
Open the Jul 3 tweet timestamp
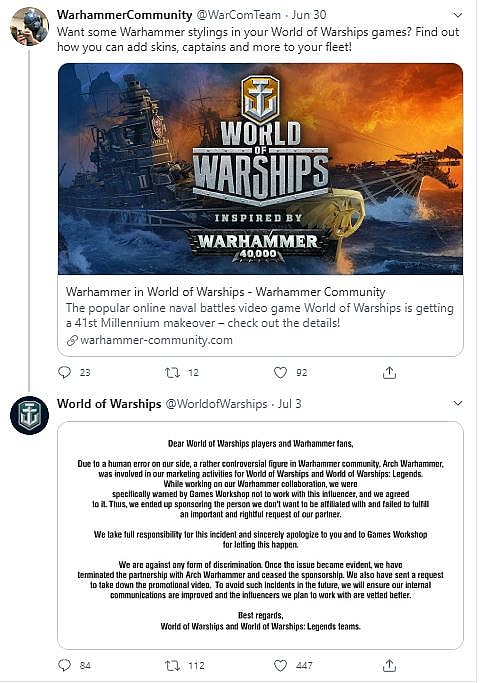tap(290, 404)
